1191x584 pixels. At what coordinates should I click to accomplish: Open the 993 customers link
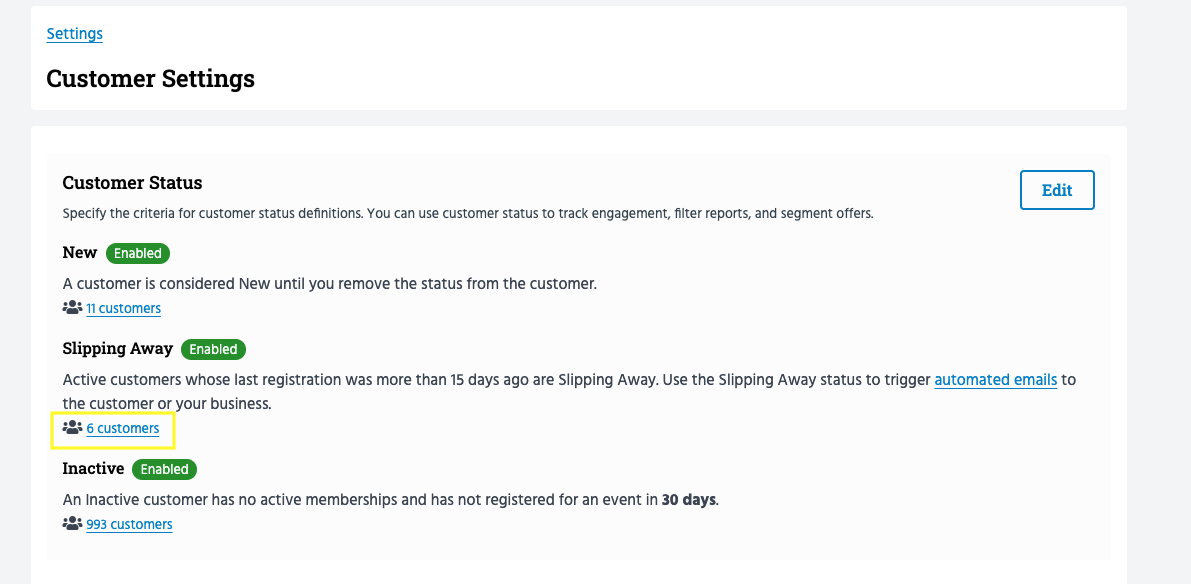[x=129, y=524]
